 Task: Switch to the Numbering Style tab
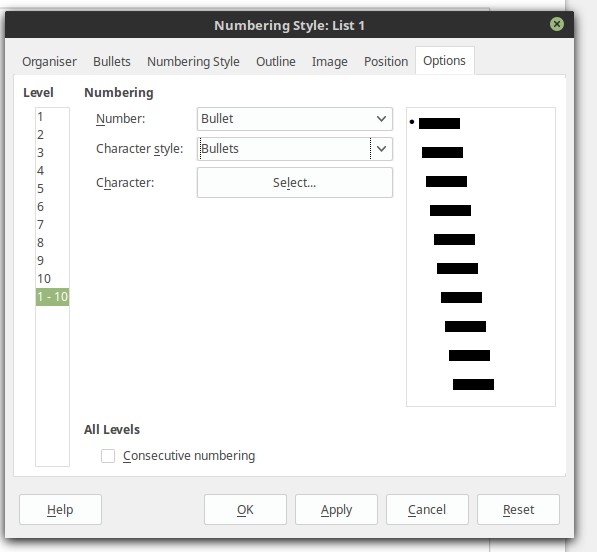[193, 62]
